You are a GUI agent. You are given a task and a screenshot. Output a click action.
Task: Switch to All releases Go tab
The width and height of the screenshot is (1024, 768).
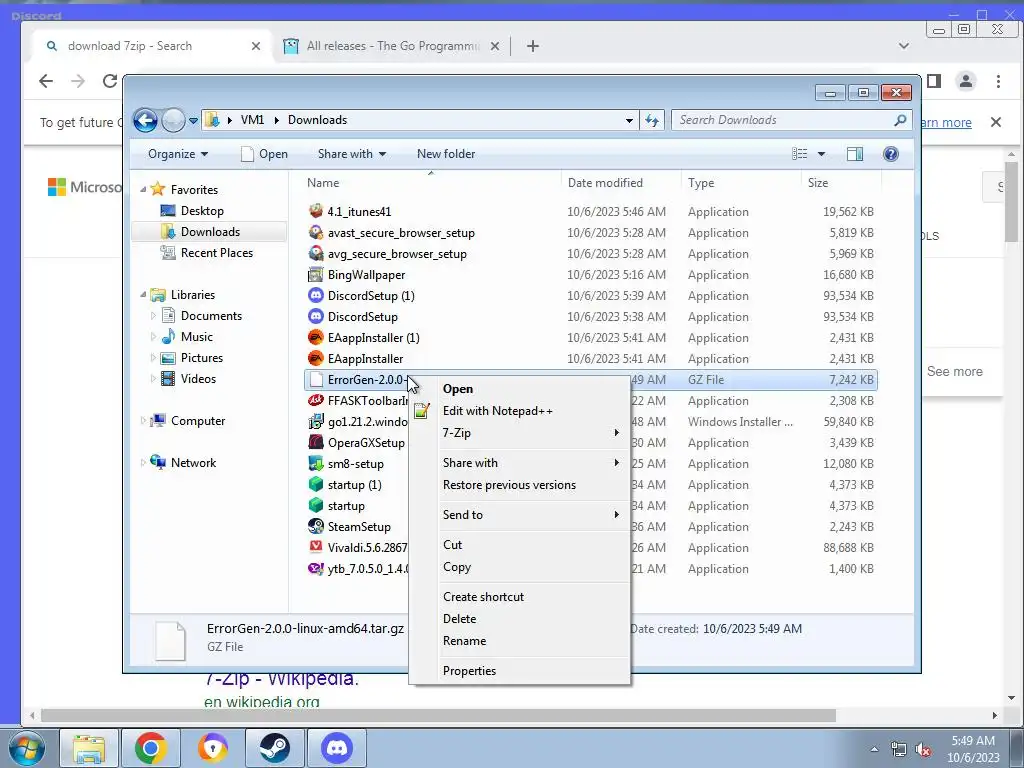pos(392,46)
